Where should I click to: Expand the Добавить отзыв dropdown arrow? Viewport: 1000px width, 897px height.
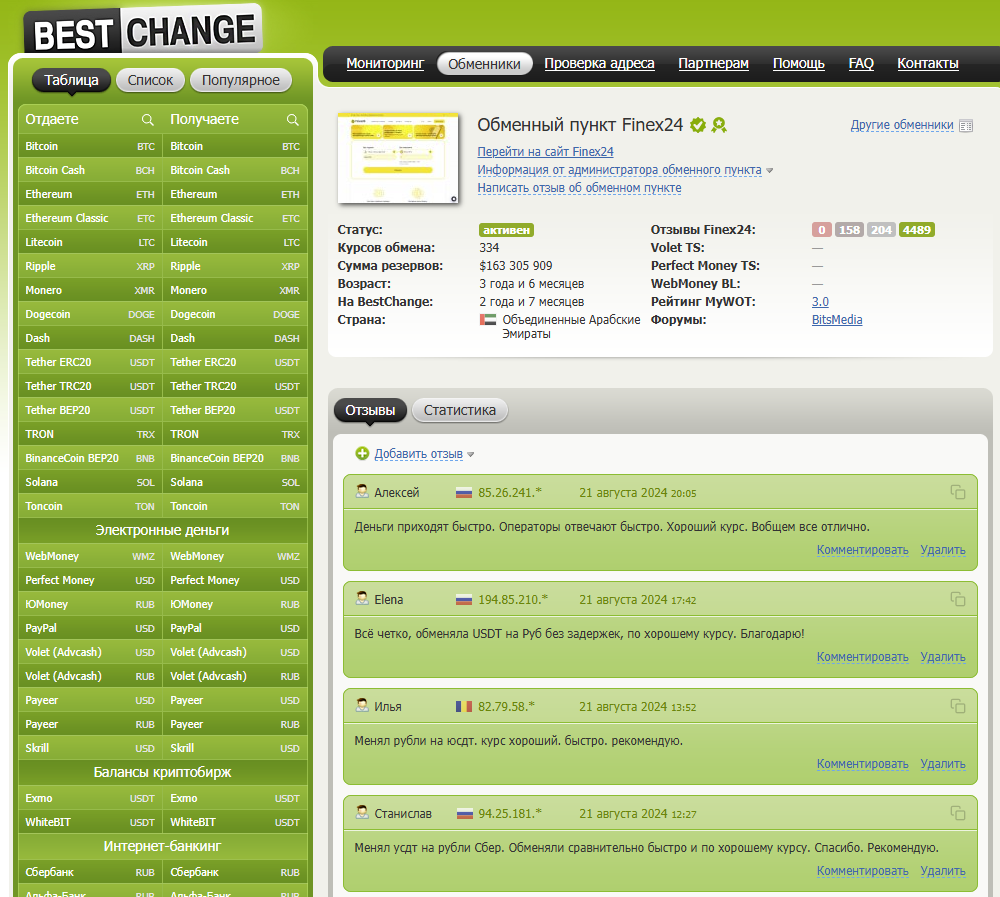coord(471,455)
